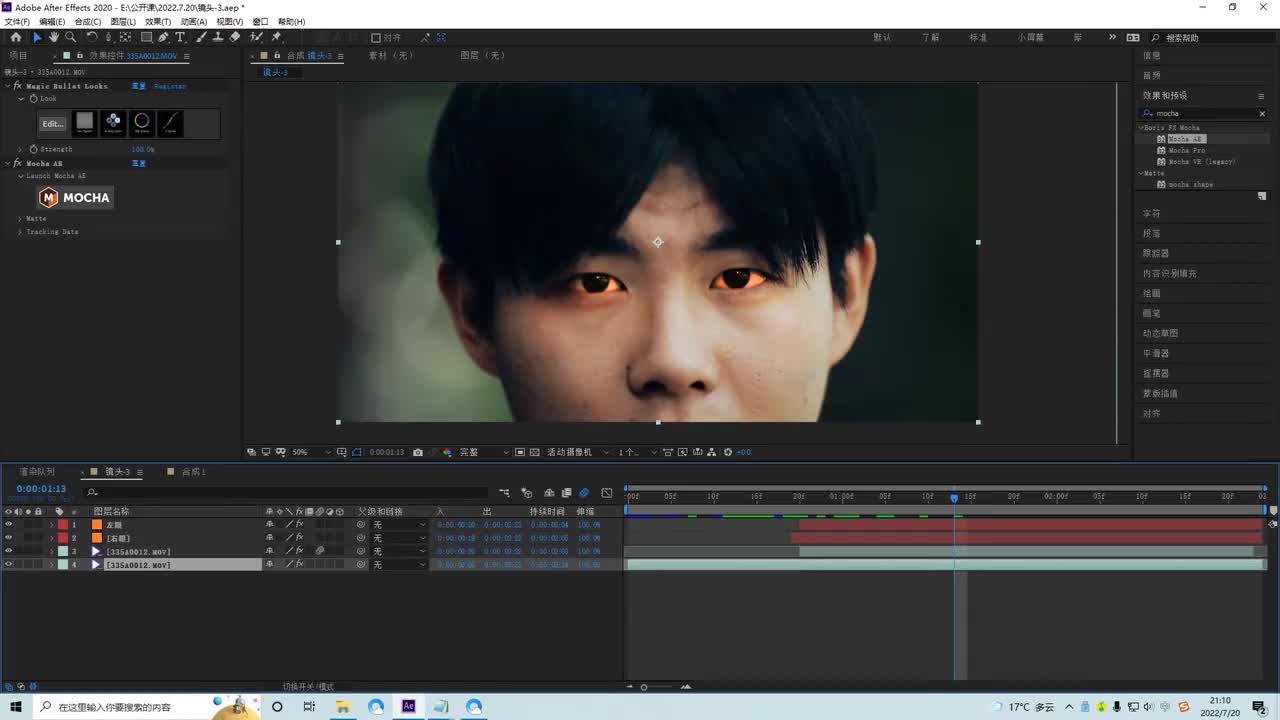This screenshot has height=720, width=1280.
Task: Select the Eraser tool
Action: pyautogui.click(x=235, y=37)
